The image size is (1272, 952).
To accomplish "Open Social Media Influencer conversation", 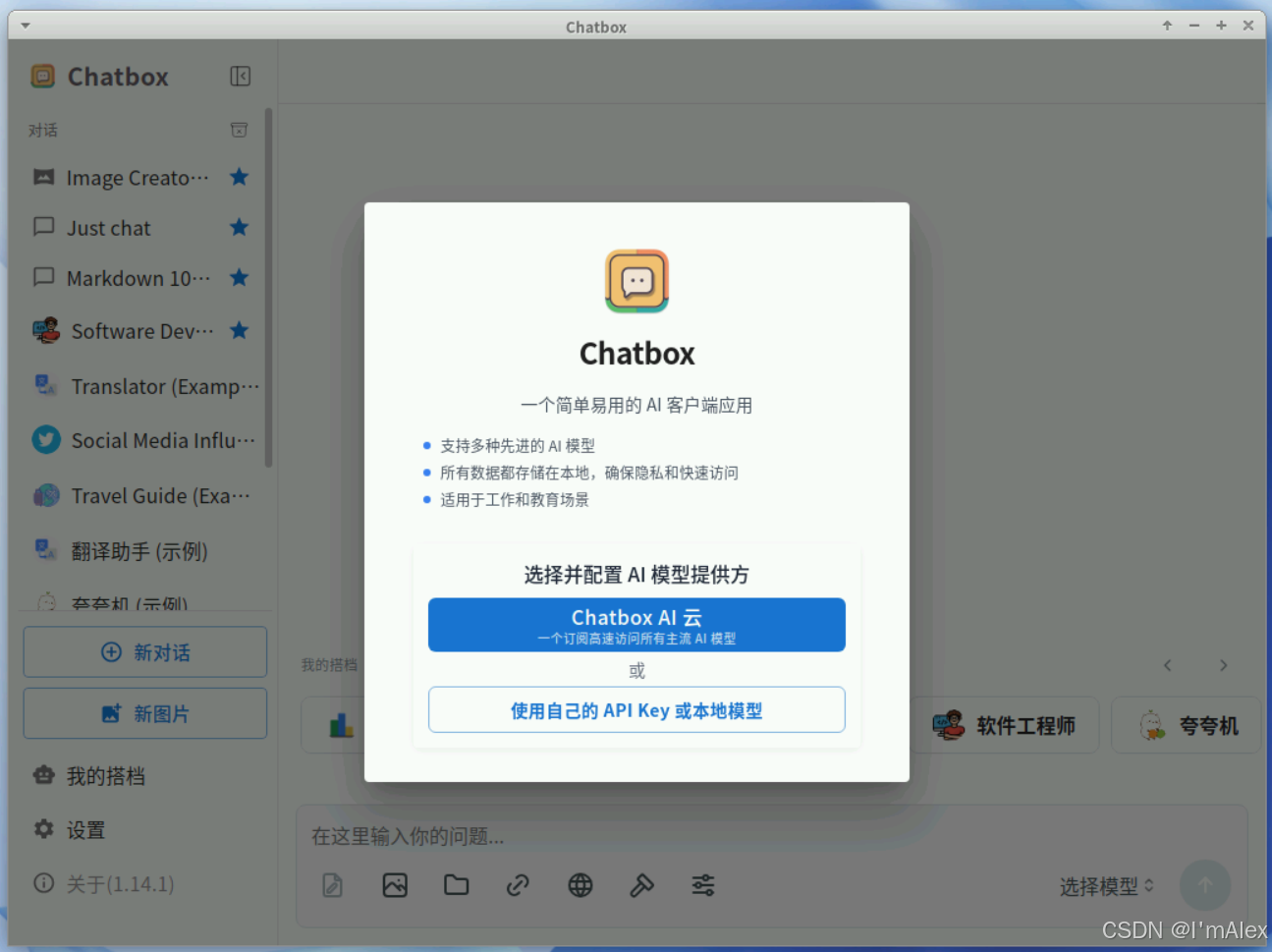I will [142, 440].
